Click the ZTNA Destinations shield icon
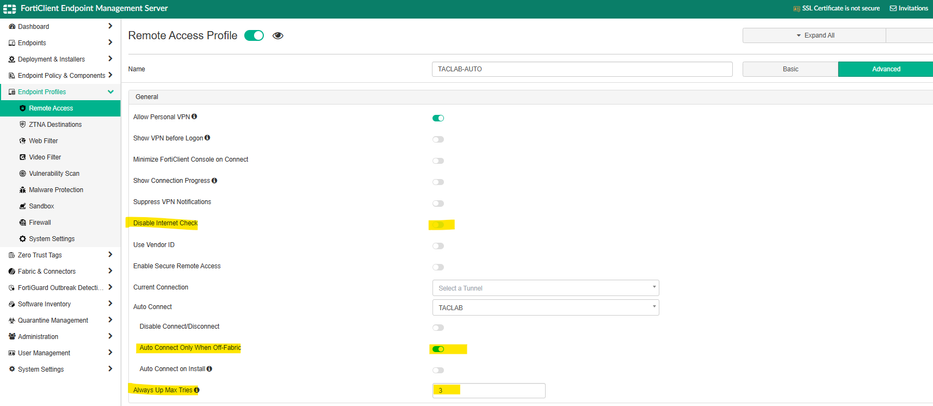 click(x=23, y=124)
